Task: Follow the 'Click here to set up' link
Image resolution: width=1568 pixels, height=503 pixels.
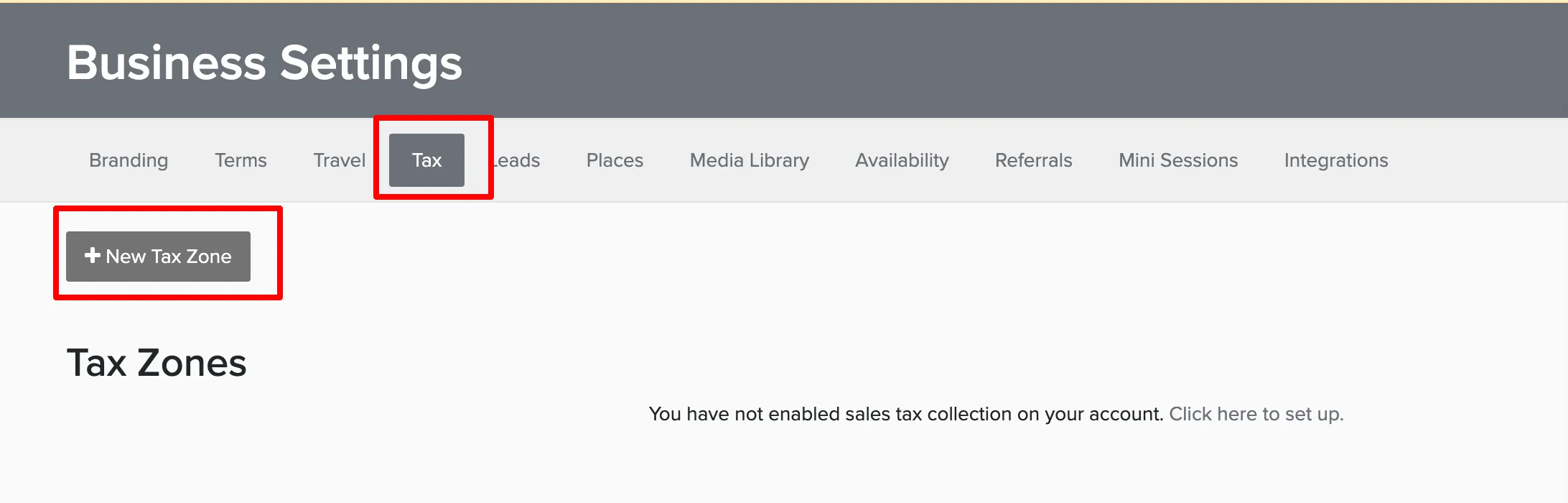Action: [x=1256, y=414]
